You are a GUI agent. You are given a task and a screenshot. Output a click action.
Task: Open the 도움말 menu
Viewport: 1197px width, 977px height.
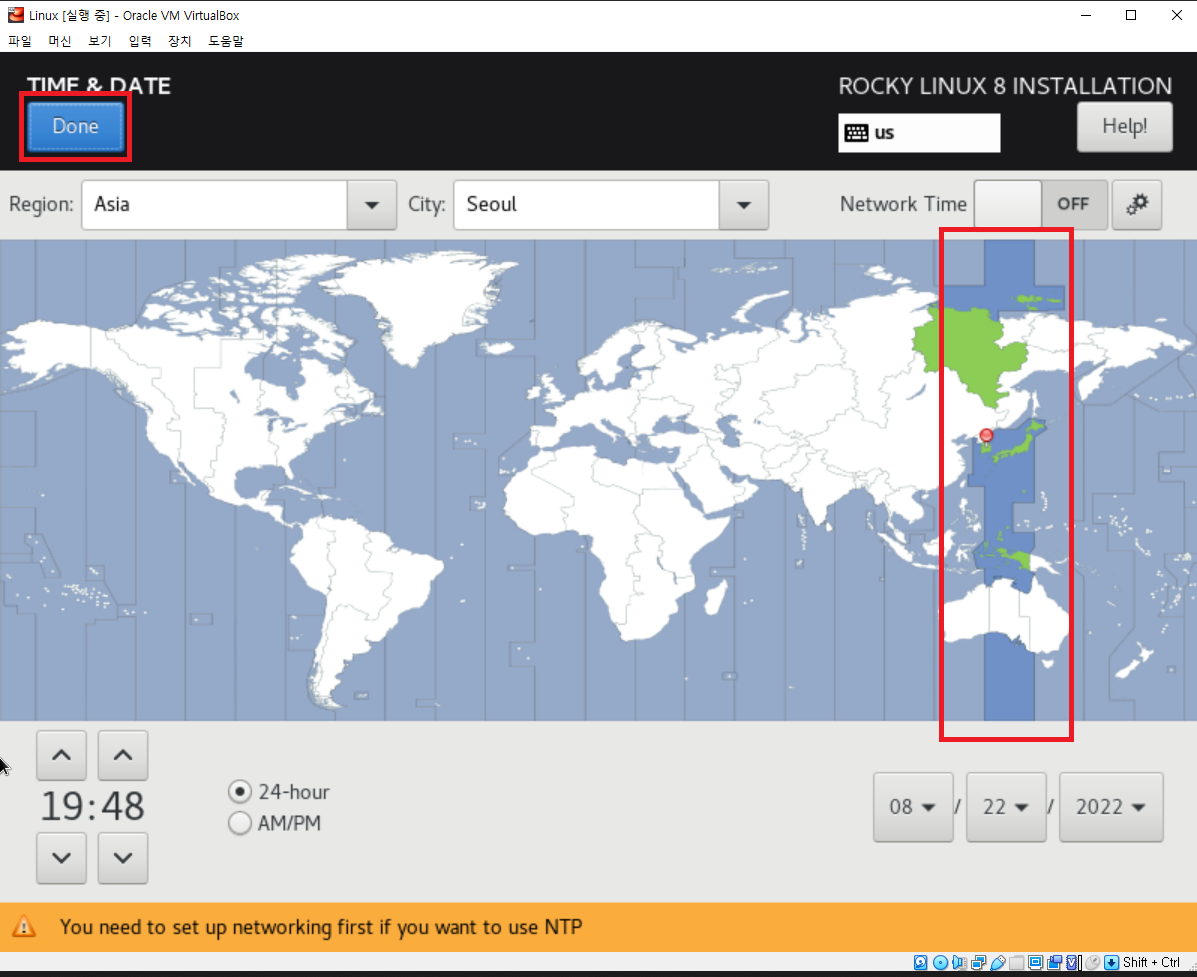click(226, 41)
